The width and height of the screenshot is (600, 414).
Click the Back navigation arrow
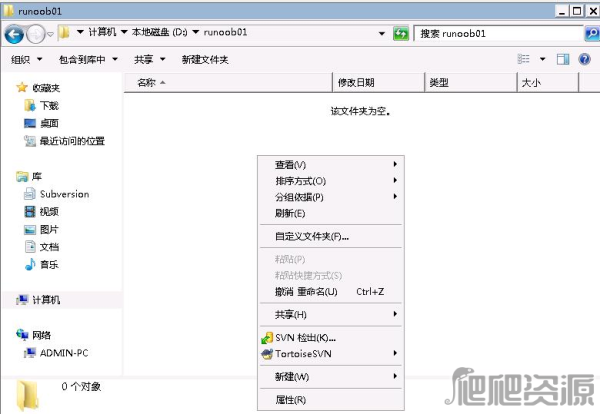pyautogui.click(x=14, y=34)
